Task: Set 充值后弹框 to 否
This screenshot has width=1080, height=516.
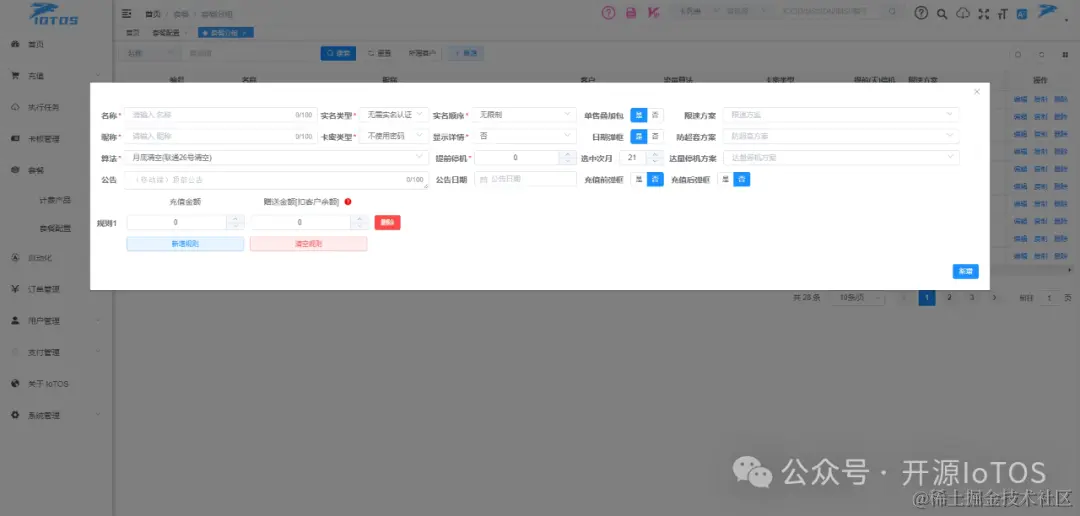Action: [742, 179]
